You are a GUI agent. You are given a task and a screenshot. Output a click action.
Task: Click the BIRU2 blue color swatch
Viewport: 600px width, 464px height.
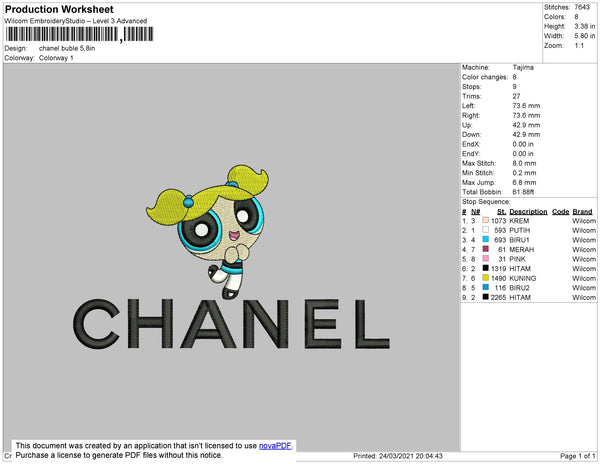coord(486,287)
